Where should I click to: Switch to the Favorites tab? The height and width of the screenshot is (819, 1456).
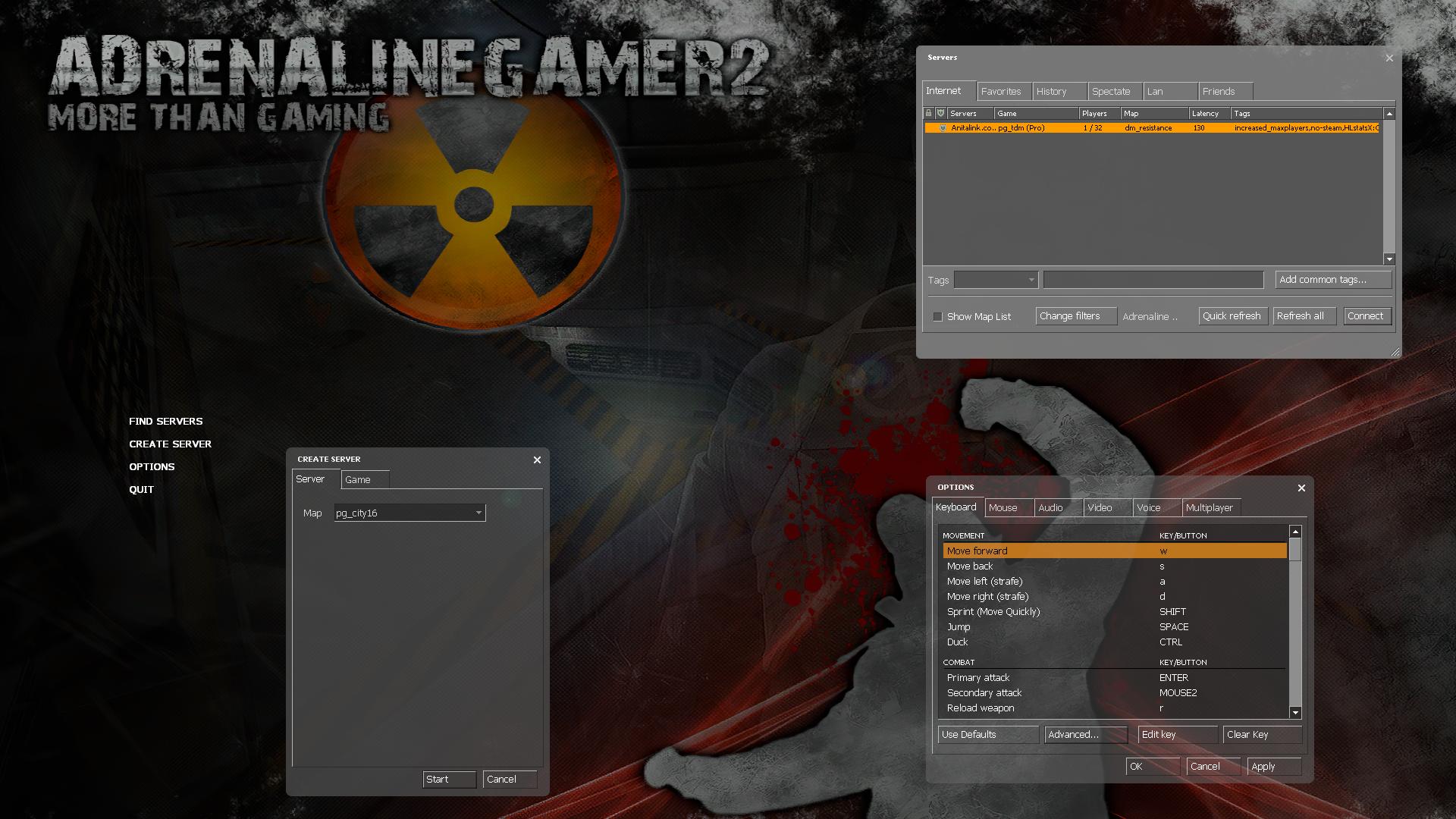[x=1004, y=92]
